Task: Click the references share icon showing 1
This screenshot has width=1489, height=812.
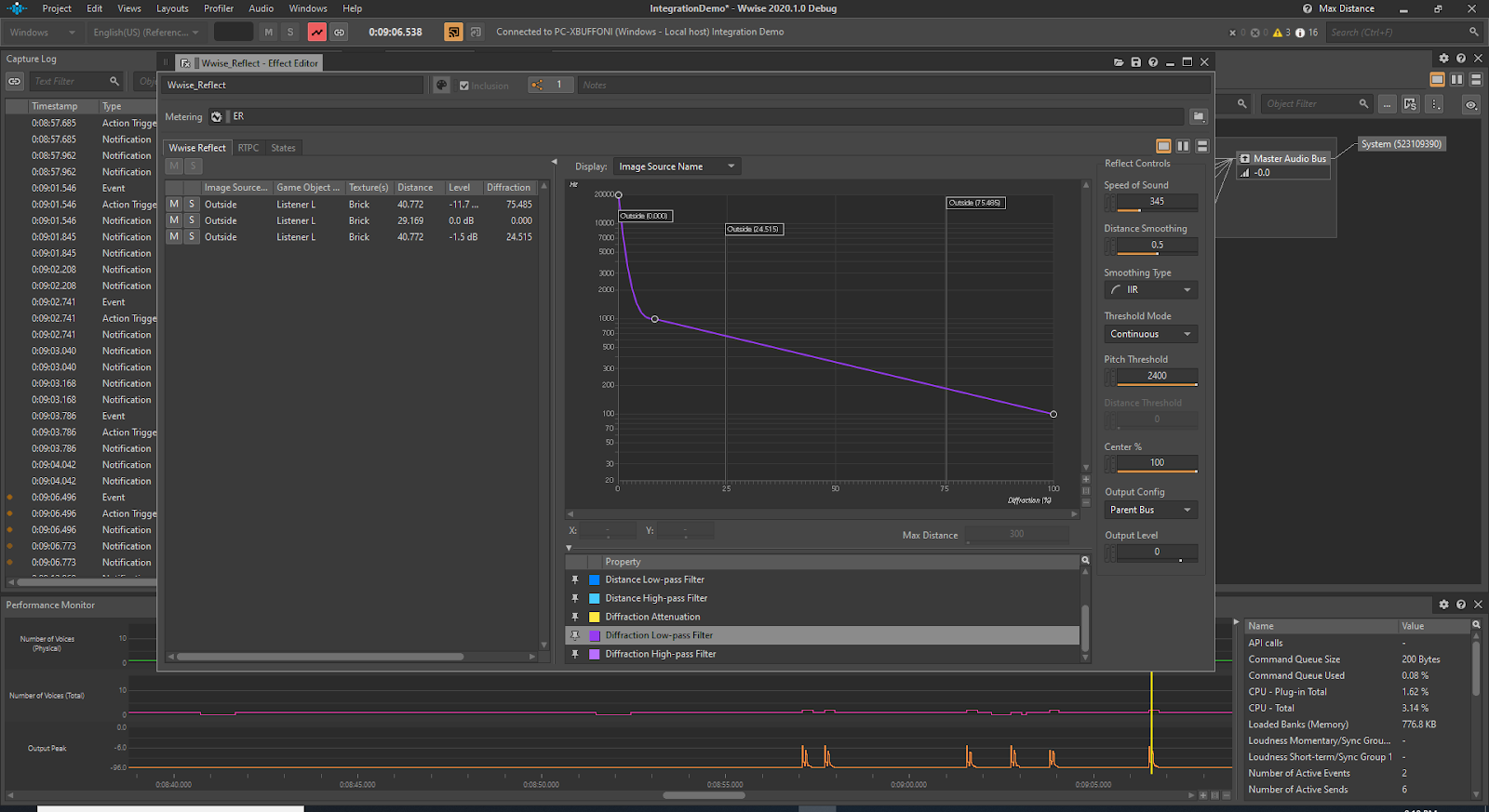Action: click(x=550, y=85)
